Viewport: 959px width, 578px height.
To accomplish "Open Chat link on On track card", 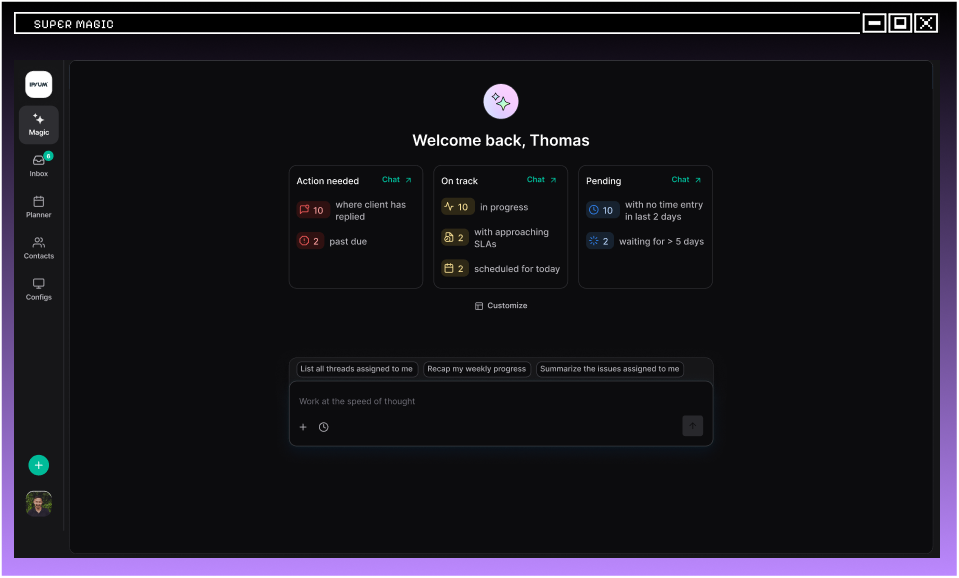I will tap(542, 180).
